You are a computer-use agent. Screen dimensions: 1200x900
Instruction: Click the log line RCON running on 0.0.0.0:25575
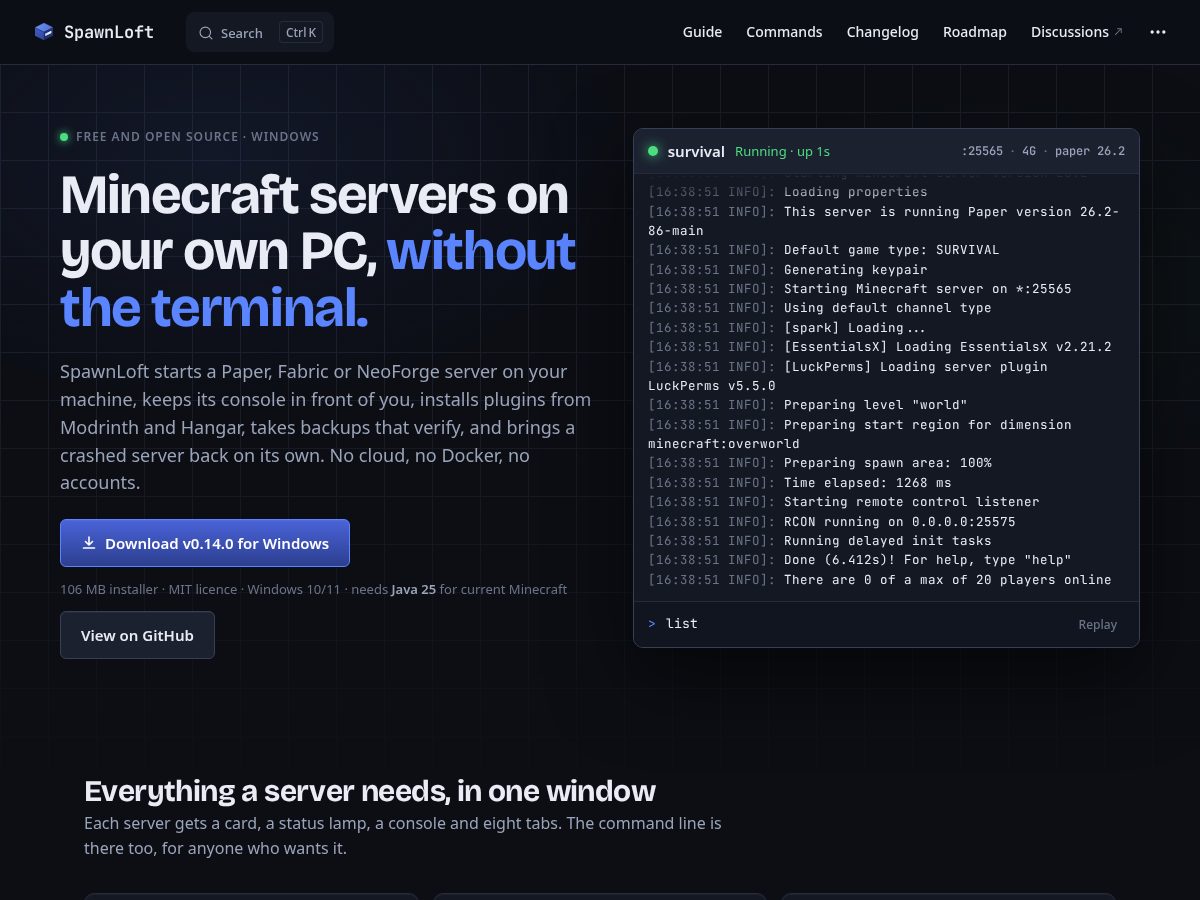(832, 521)
